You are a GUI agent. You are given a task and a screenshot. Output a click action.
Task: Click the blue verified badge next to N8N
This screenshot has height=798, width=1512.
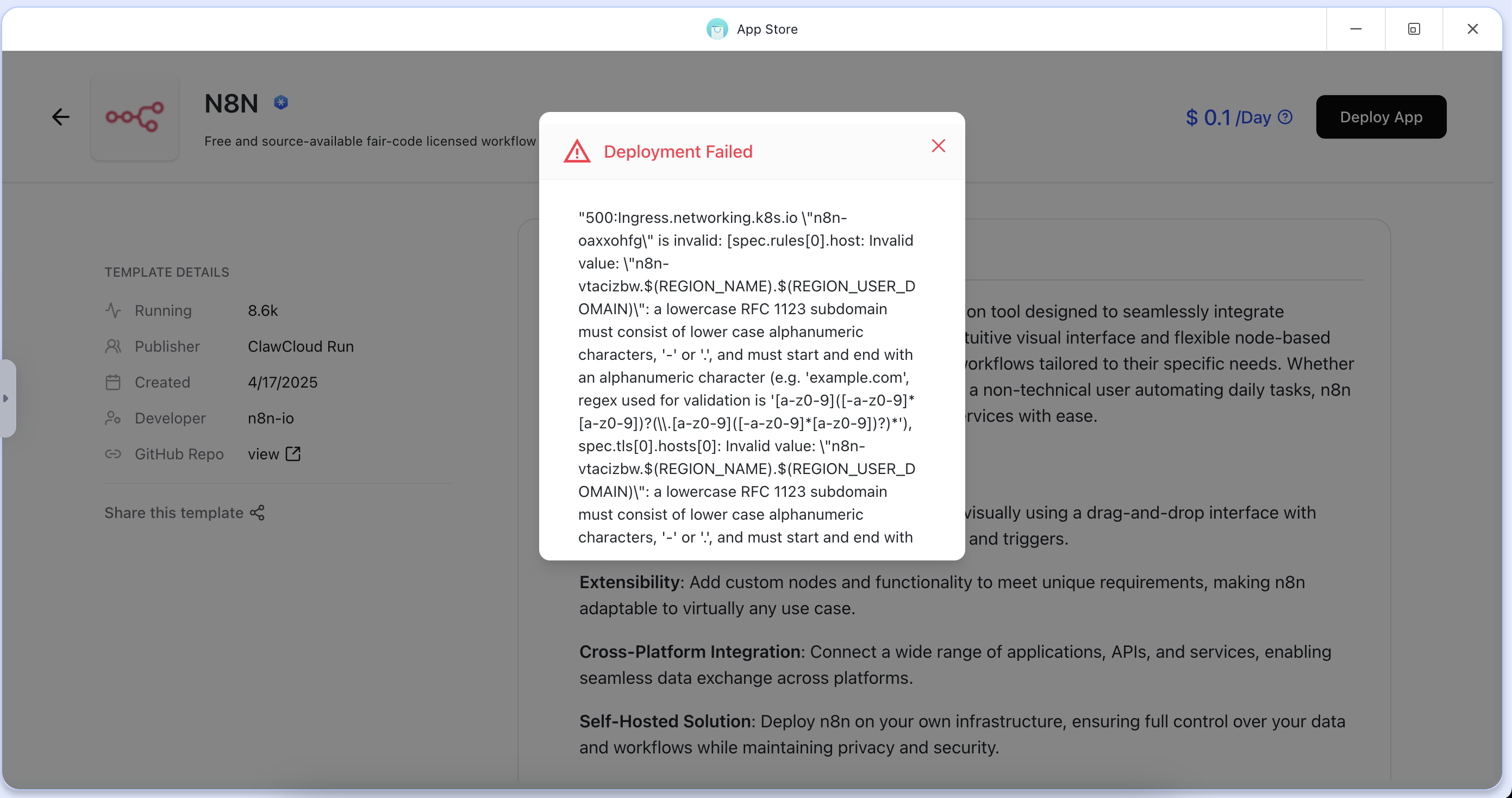[x=281, y=103]
